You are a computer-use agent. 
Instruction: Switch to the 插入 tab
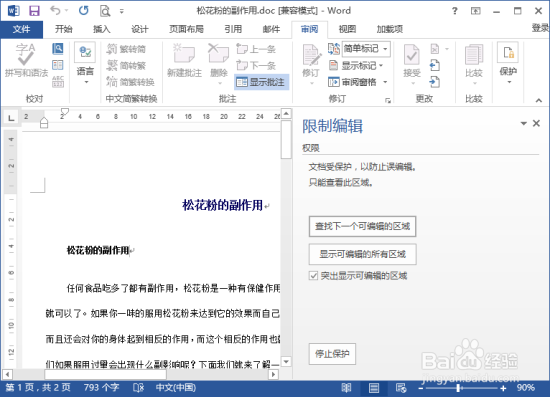[x=102, y=29]
